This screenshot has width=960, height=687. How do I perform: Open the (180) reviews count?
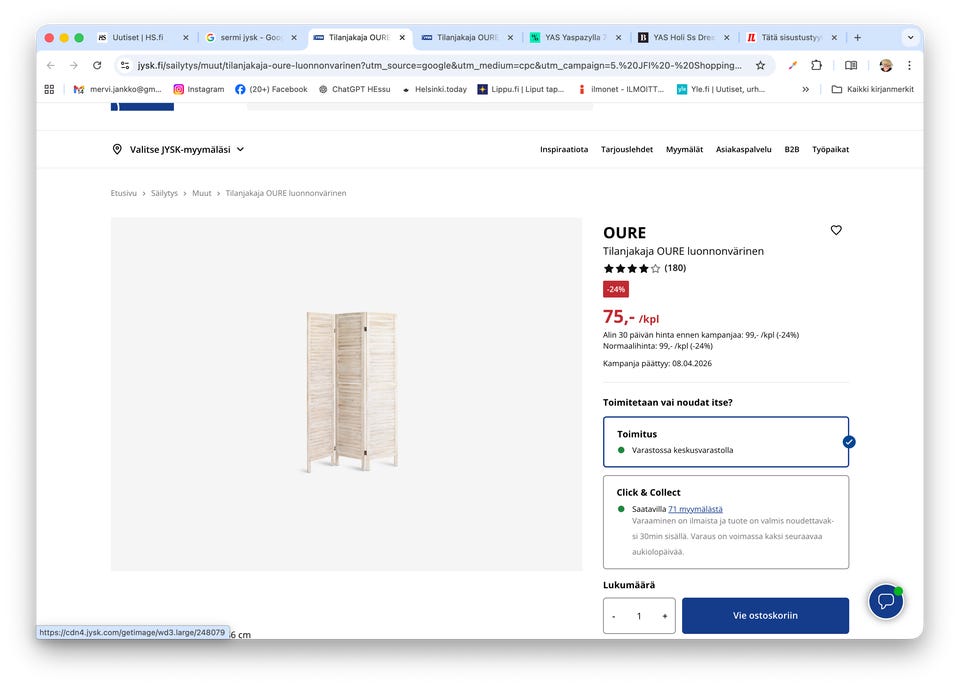(675, 268)
